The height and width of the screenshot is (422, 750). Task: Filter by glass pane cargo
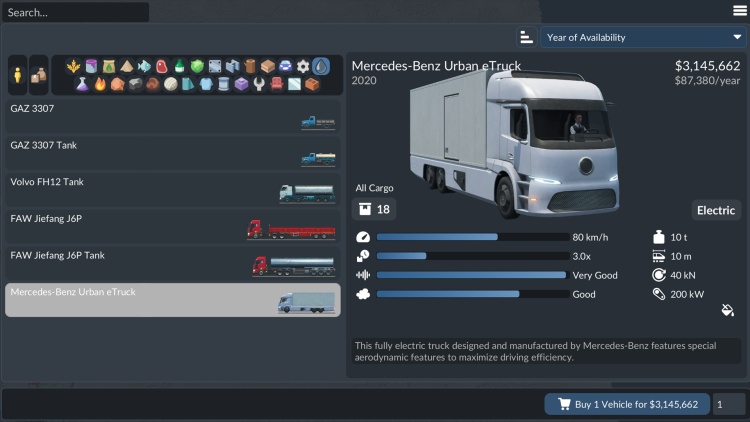[295, 84]
